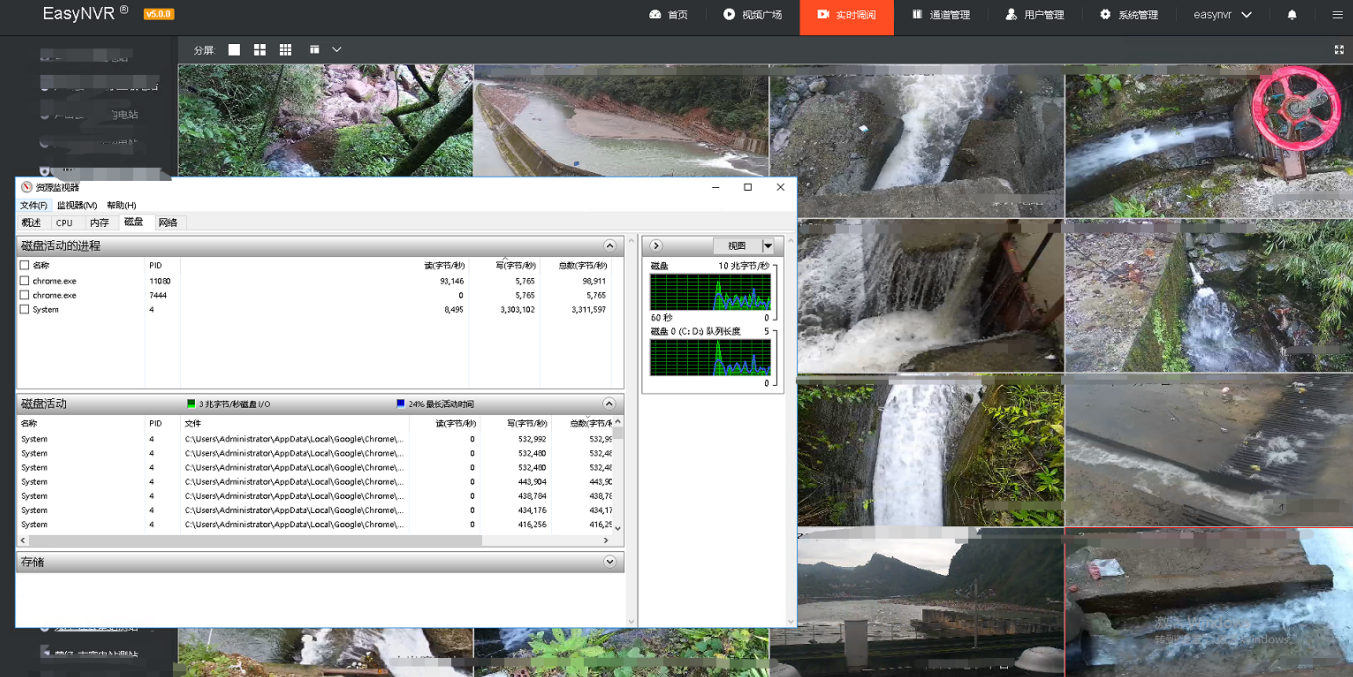Click the disk activity horizontal scrollbar thumb
1353x677 pixels.
pyautogui.click(x=256, y=541)
